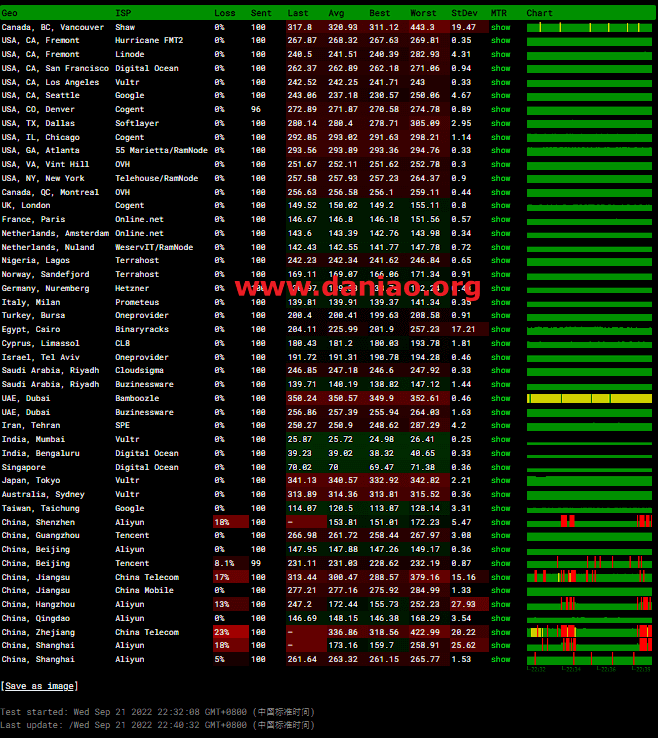The width and height of the screenshot is (658, 738).
Task: Sort by the Worst column header
Action: [423, 13]
